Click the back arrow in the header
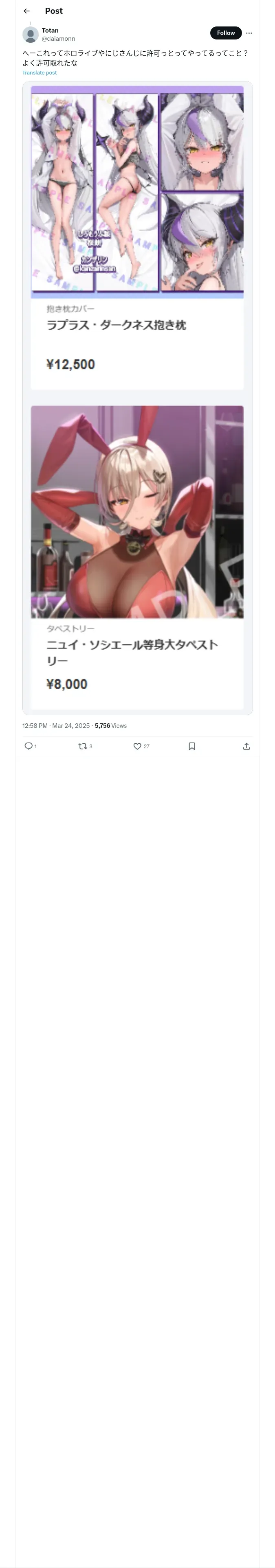The image size is (275, 1568). tap(26, 11)
